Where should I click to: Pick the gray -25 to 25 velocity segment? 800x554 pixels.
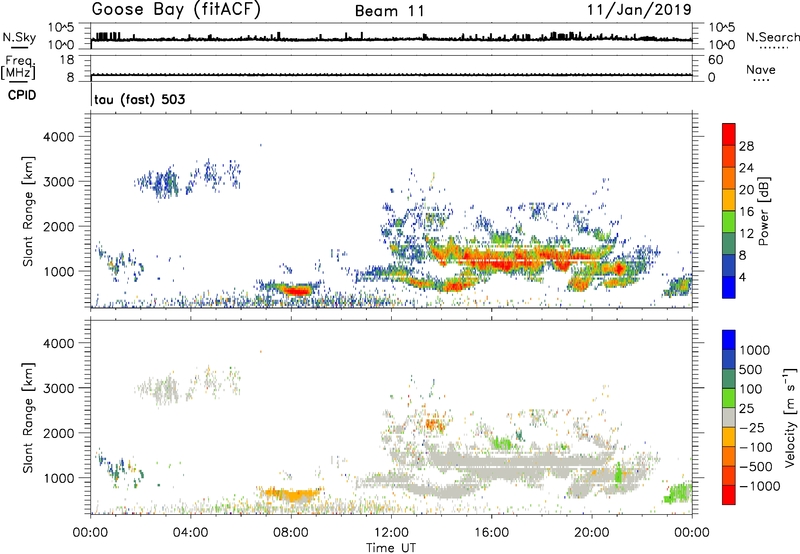(x=729, y=418)
